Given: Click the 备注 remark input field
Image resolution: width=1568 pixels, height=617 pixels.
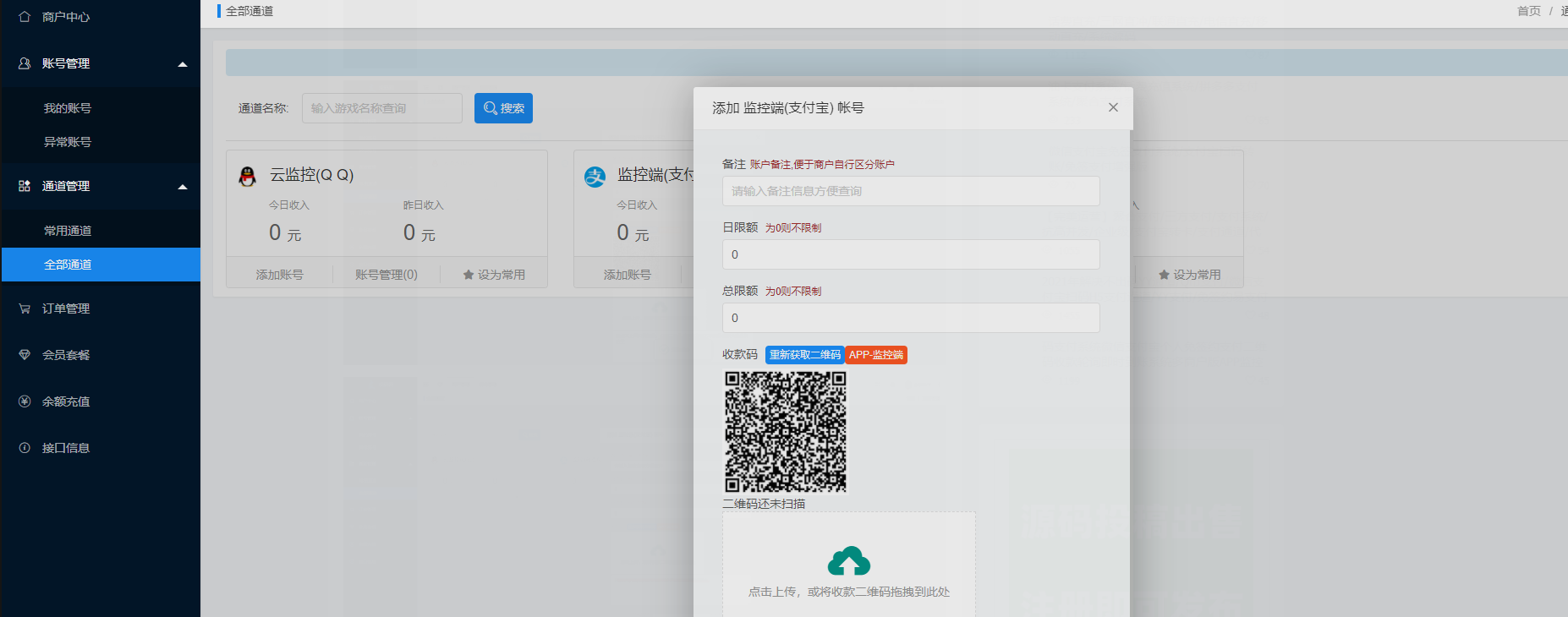Looking at the screenshot, I should click(910, 191).
